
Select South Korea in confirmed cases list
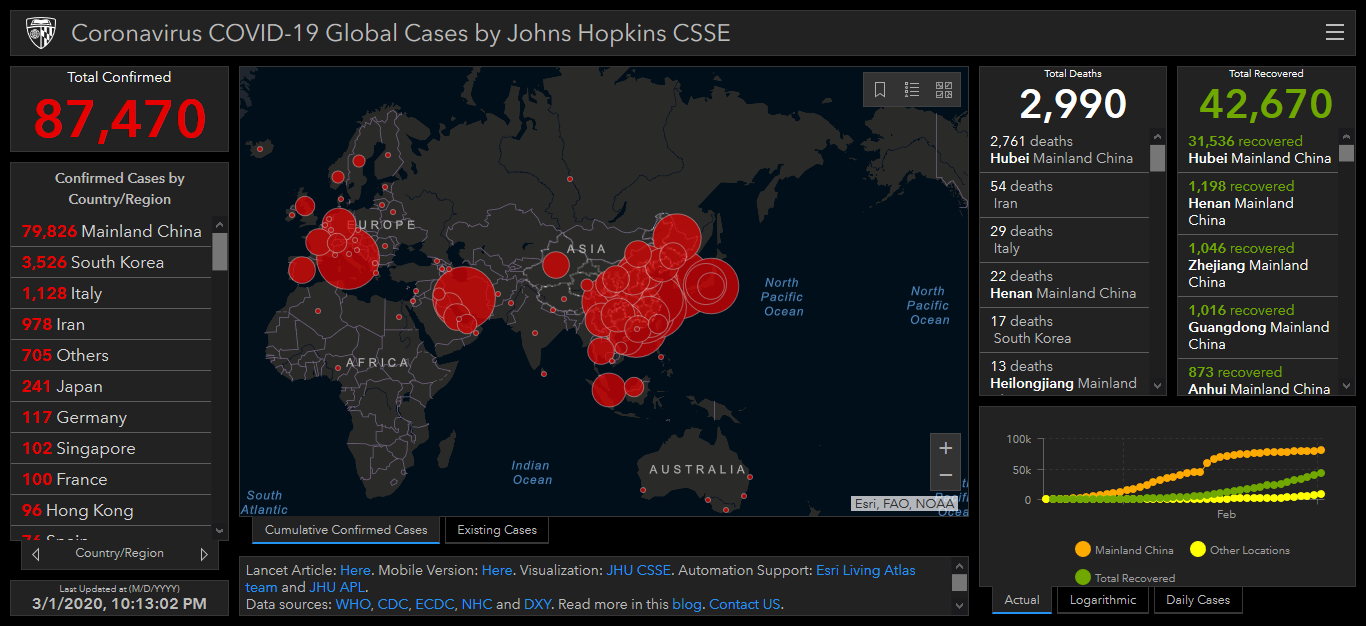tap(111, 262)
